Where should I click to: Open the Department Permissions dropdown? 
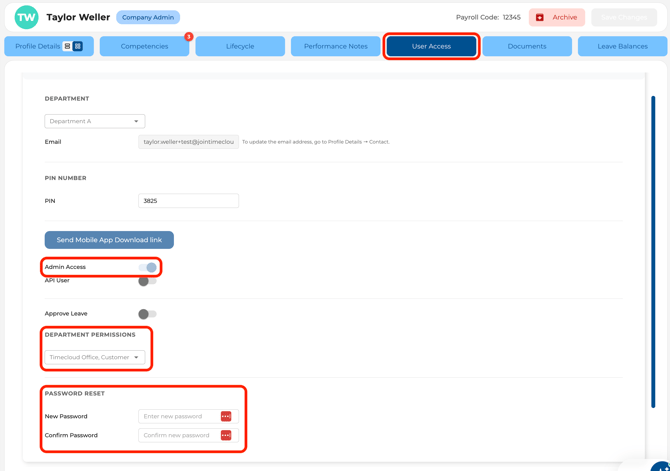[94, 357]
